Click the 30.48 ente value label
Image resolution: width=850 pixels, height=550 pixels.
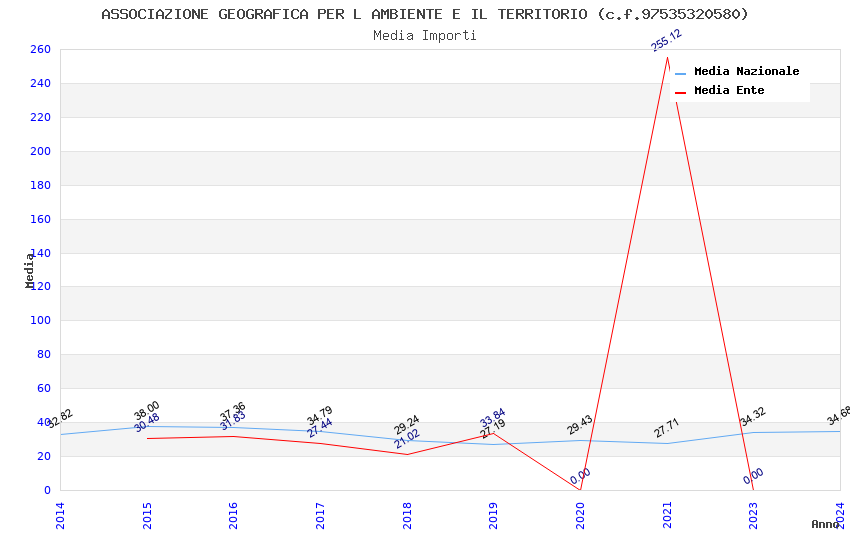146,423
